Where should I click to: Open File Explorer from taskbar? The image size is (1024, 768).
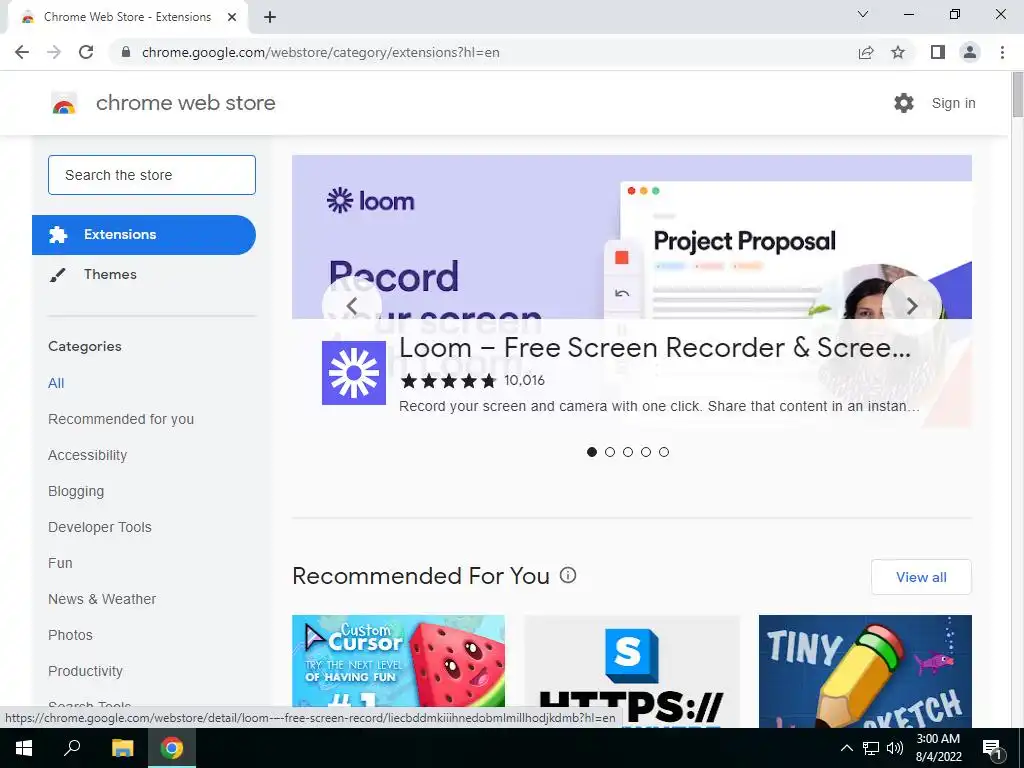pyautogui.click(x=122, y=748)
